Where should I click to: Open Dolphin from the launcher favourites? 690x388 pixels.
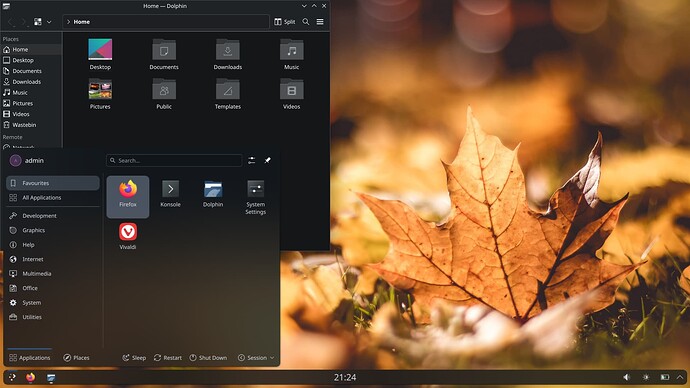pyautogui.click(x=213, y=194)
